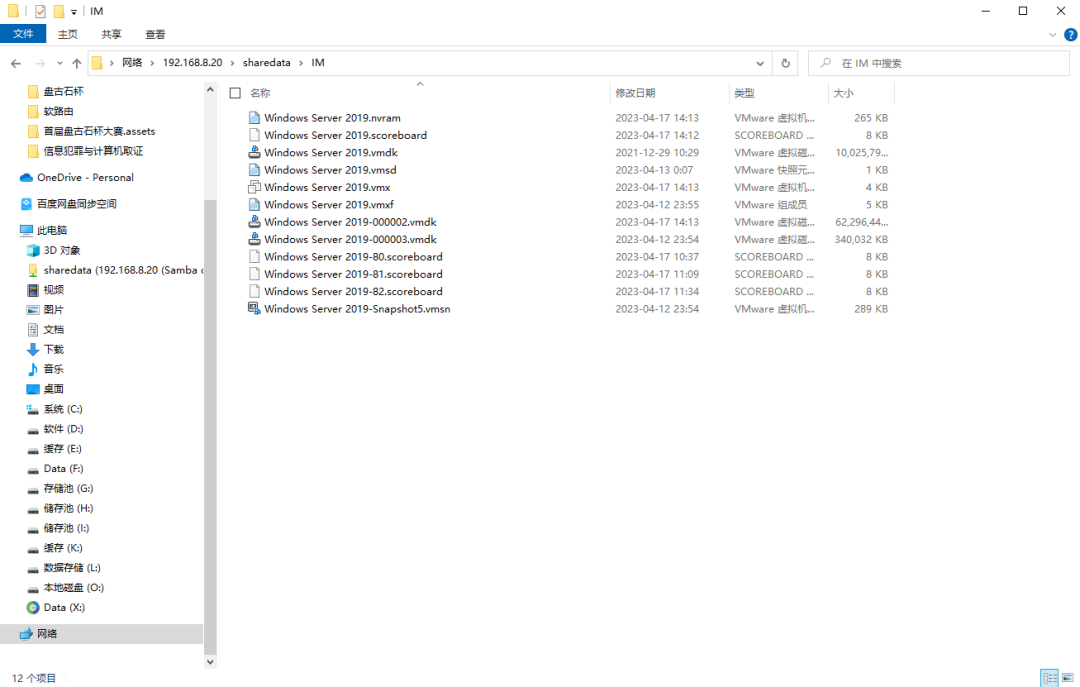Open Data (X:) disc drive
Viewport: 1080px width, 687px height.
click(x=55, y=607)
